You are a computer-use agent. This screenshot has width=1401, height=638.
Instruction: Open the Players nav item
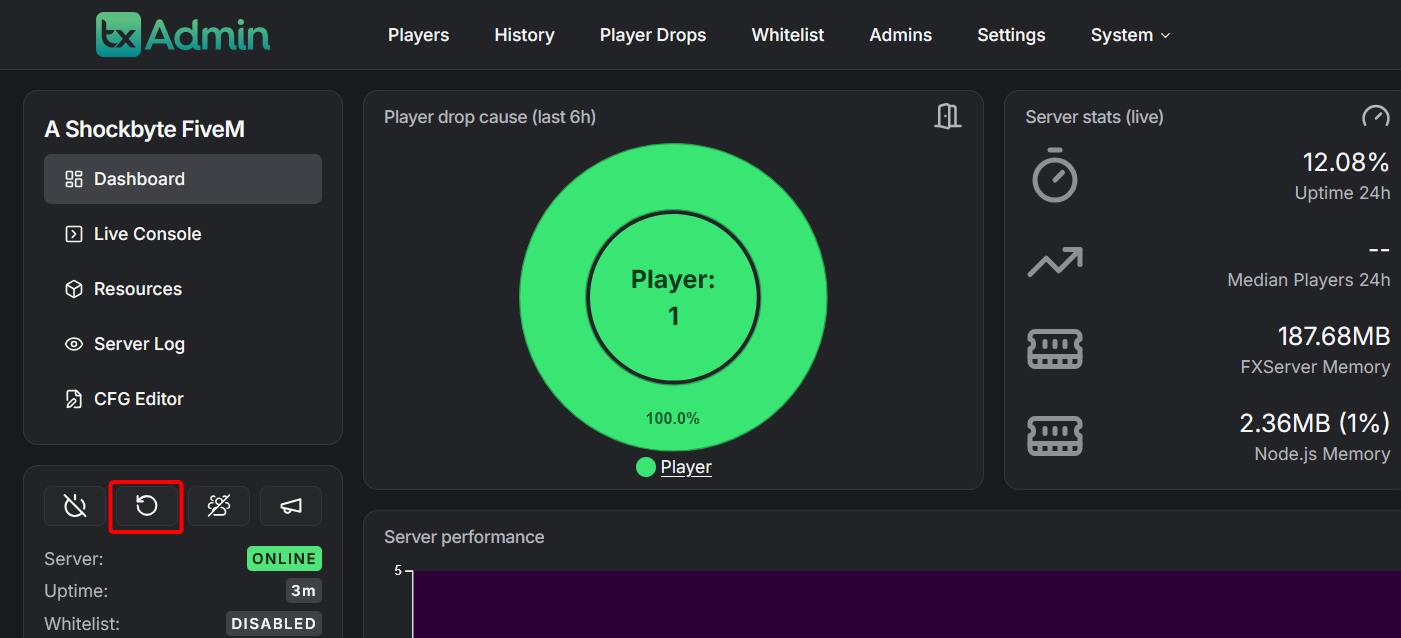pos(418,35)
